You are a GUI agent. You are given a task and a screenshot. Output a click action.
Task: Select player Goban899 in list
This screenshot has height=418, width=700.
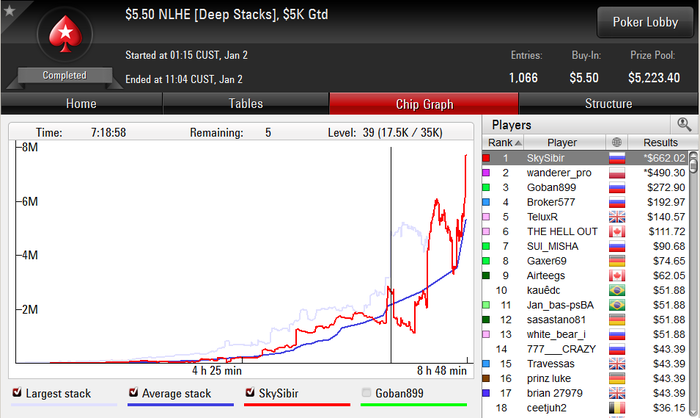pos(585,188)
